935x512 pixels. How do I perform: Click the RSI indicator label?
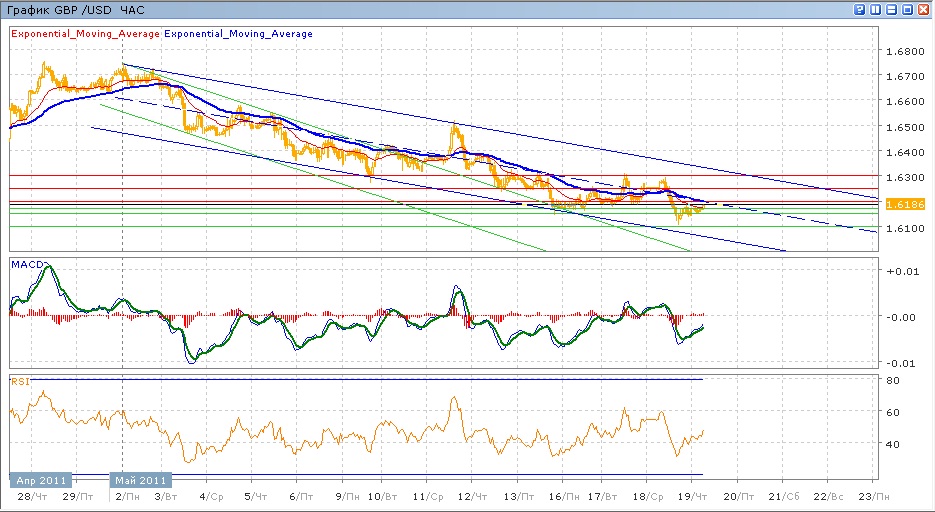tap(19, 381)
